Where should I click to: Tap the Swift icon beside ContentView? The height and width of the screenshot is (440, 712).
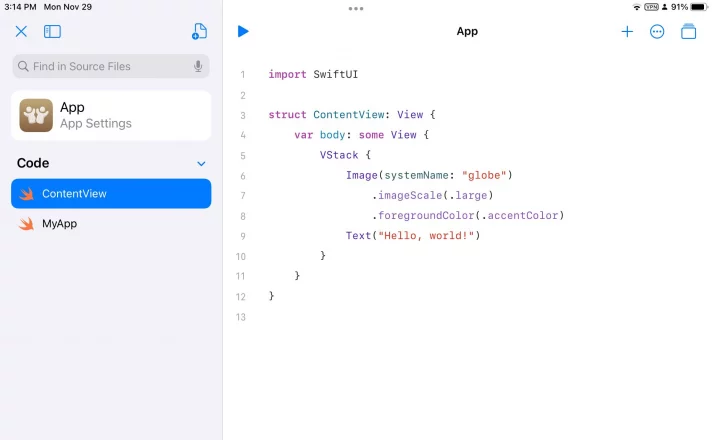click(x=26, y=193)
